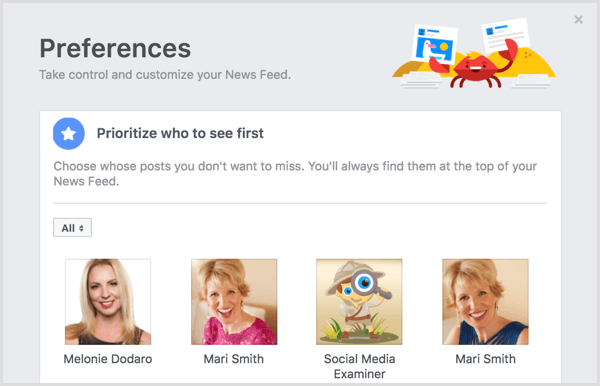Click the Mari Smith name under blue photo
The height and width of the screenshot is (386, 600).
coord(486,359)
